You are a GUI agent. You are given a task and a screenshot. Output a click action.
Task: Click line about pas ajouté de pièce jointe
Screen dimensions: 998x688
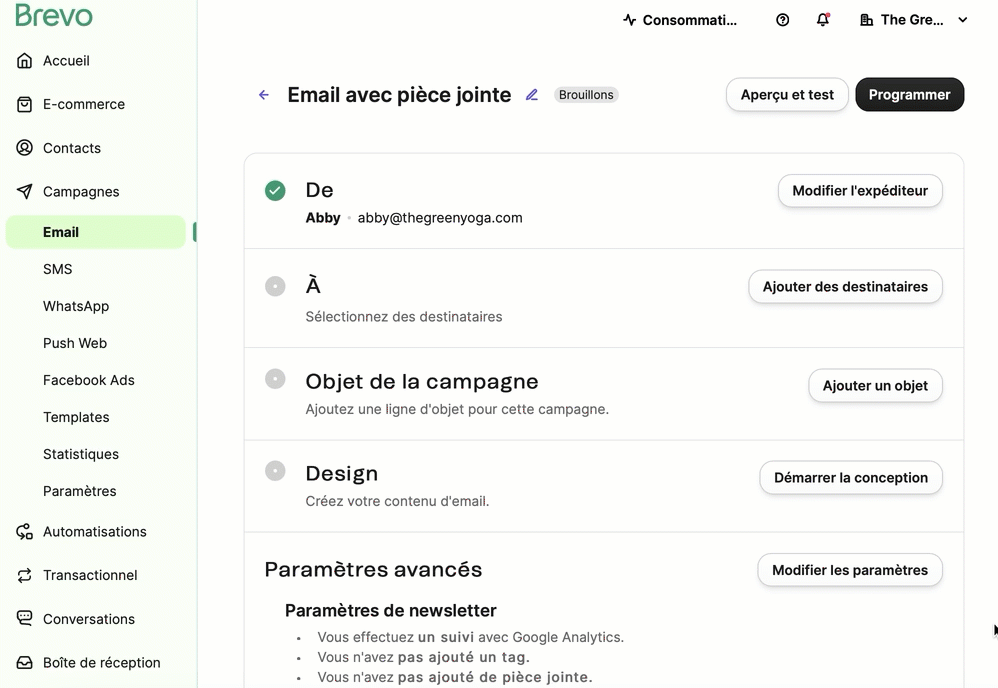tap(454, 677)
